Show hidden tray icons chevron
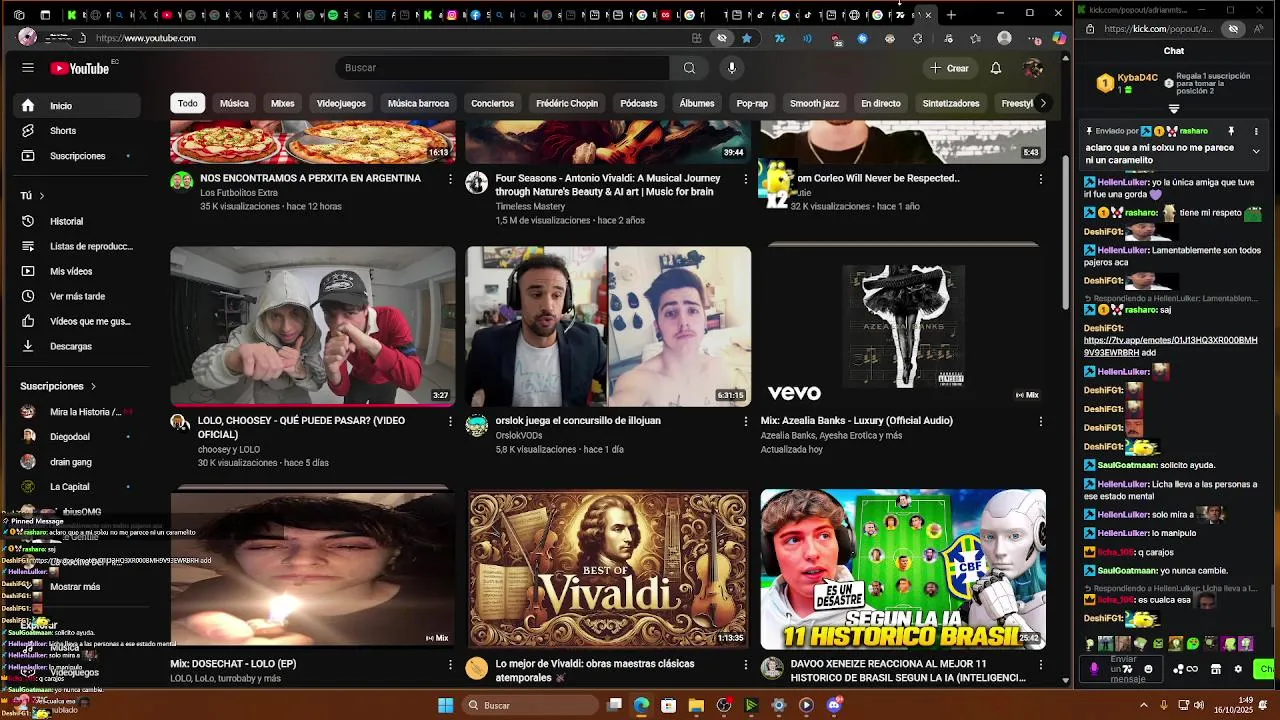1280x720 pixels. coord(1144,705)
